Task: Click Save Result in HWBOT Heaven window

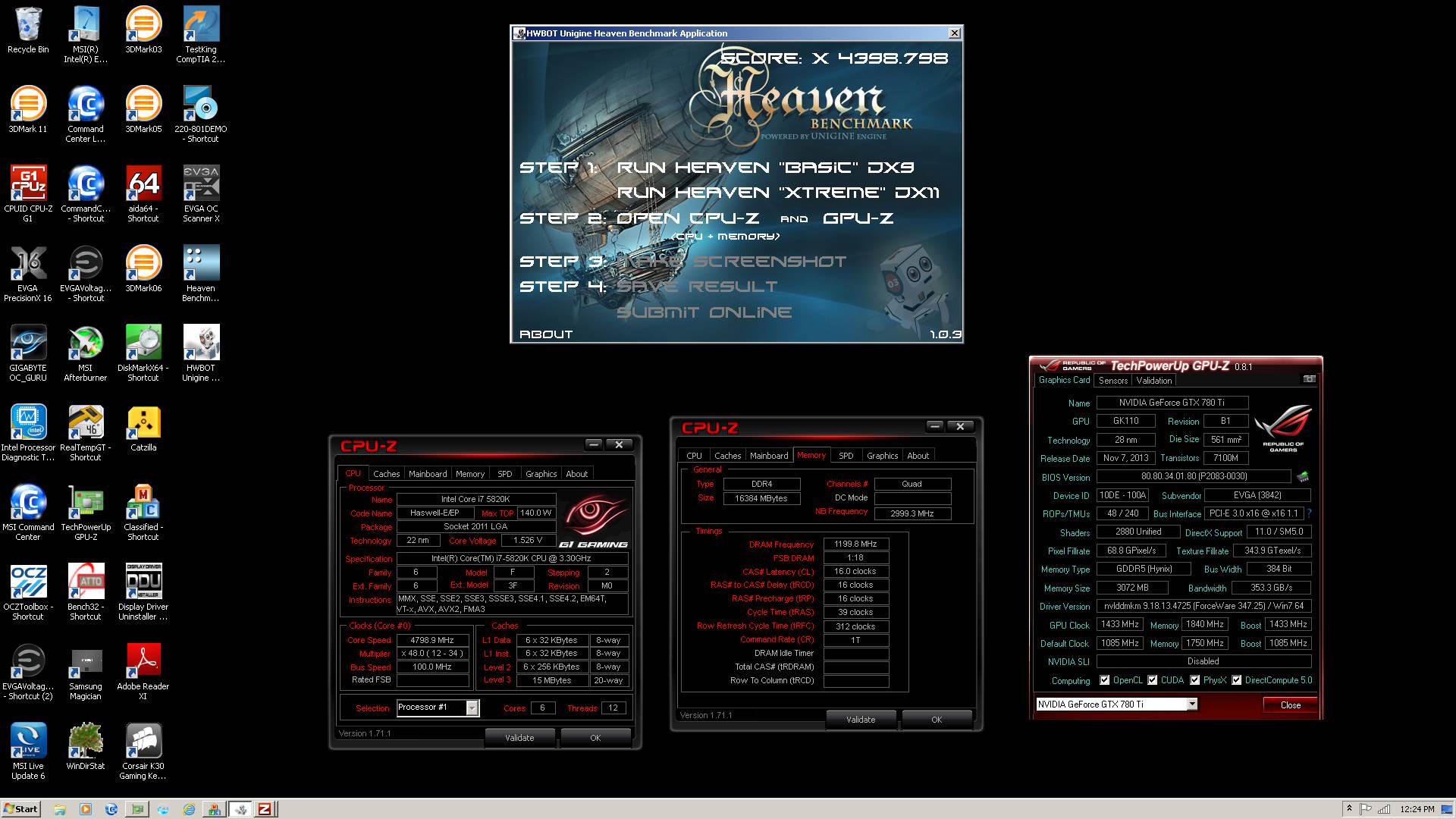Action: 697,287
